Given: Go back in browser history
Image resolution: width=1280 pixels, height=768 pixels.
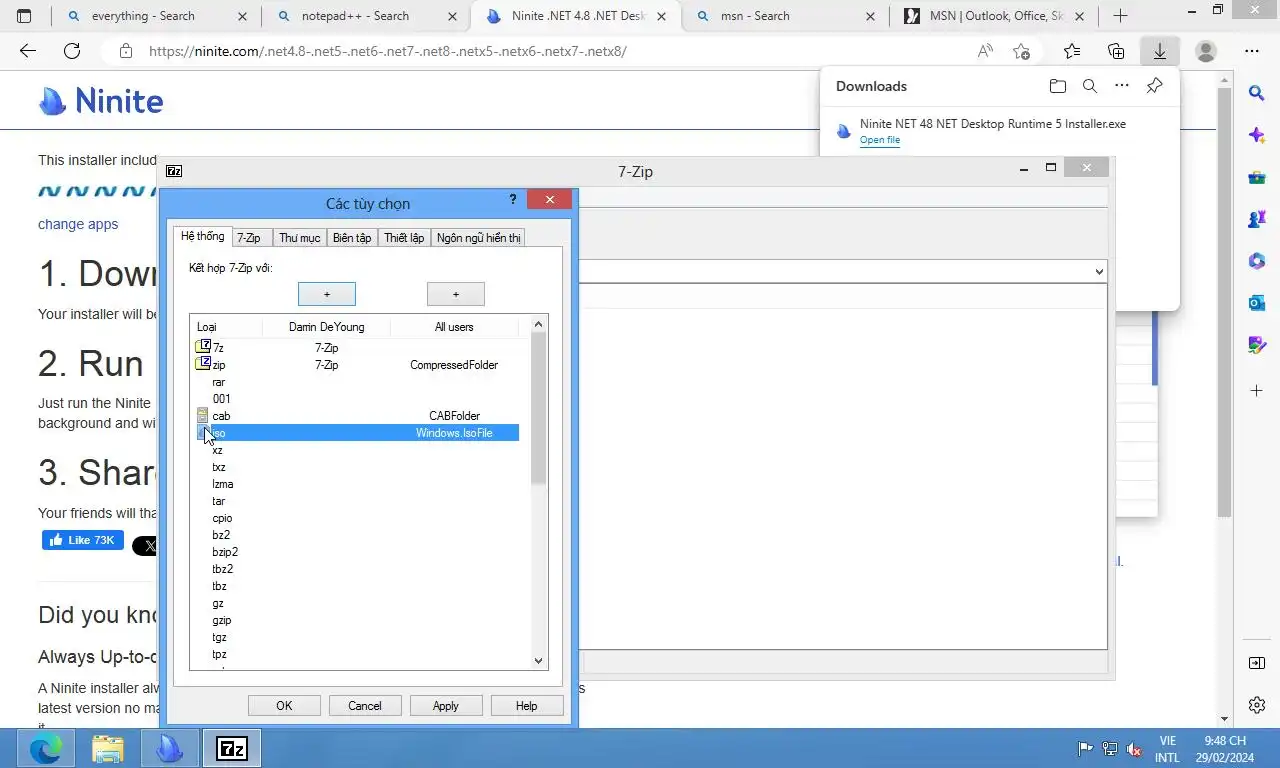Looking at the screenshot, I should tap(27, 51).
